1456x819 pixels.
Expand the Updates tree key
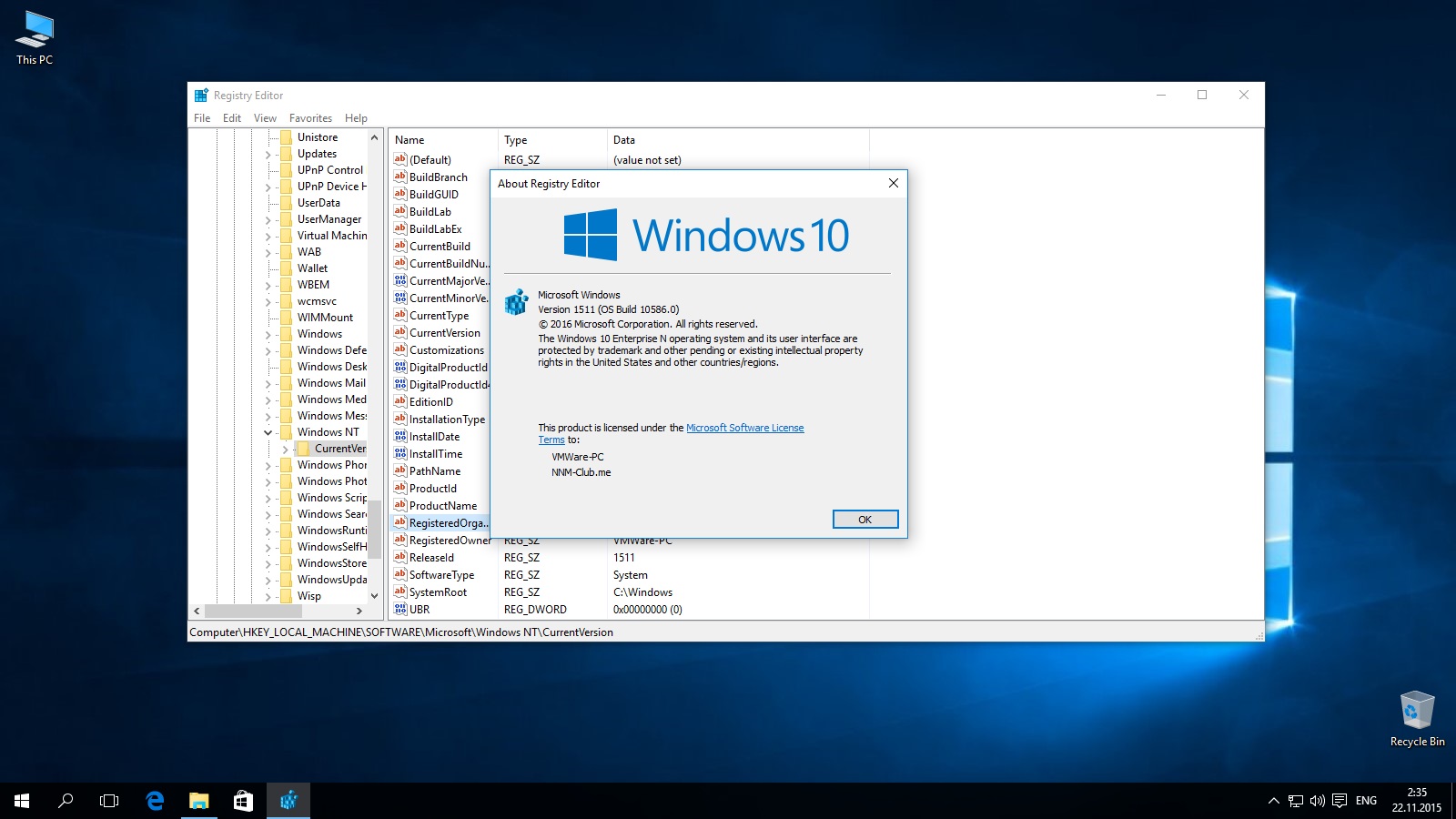pyautogui.click(x=268, y=155)
